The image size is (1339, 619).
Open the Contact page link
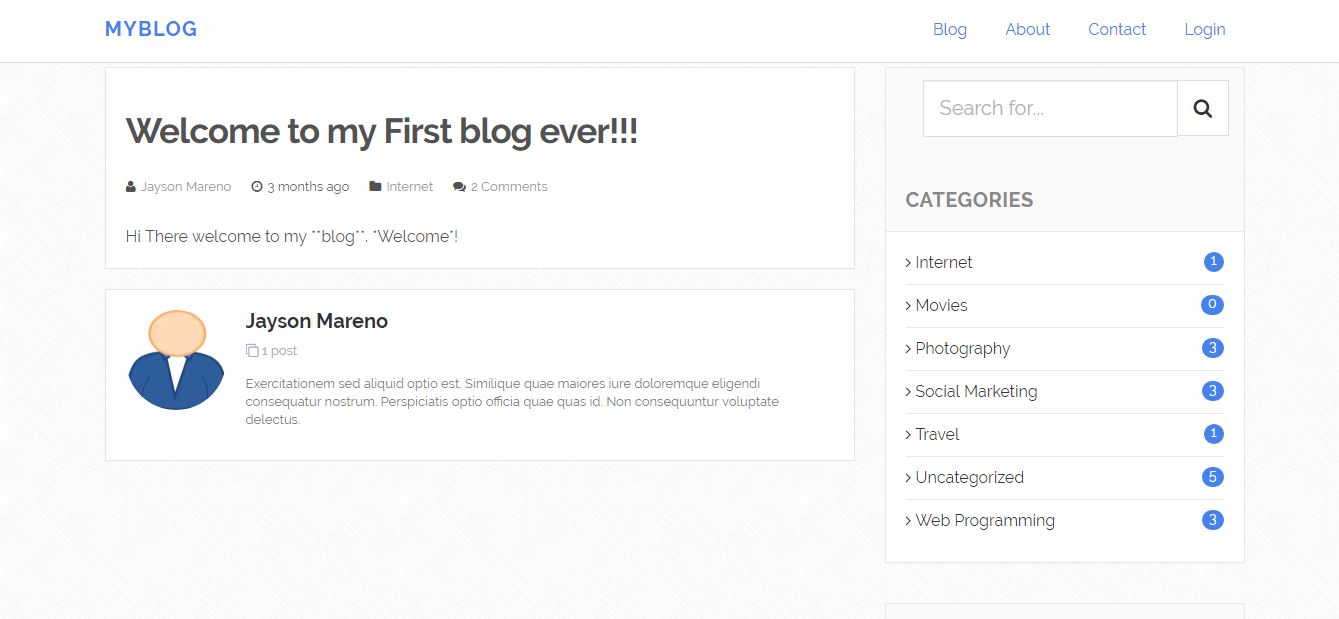[x=1116, y=30]
